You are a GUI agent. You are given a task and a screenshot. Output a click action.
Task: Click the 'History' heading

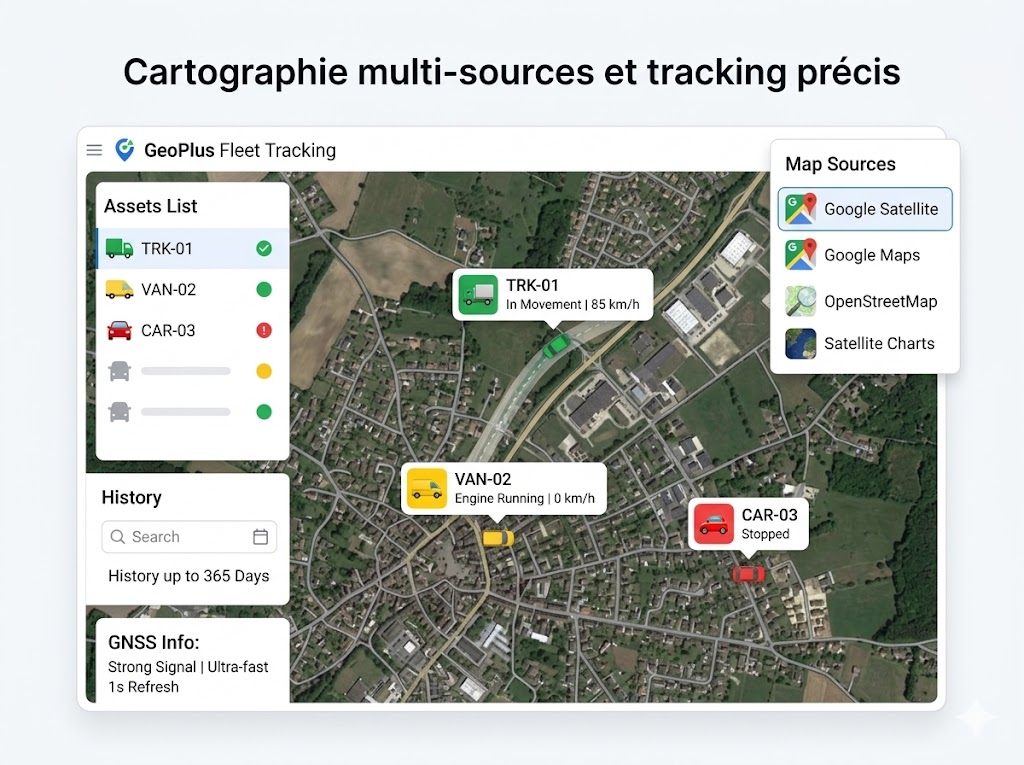coord(131,498)
